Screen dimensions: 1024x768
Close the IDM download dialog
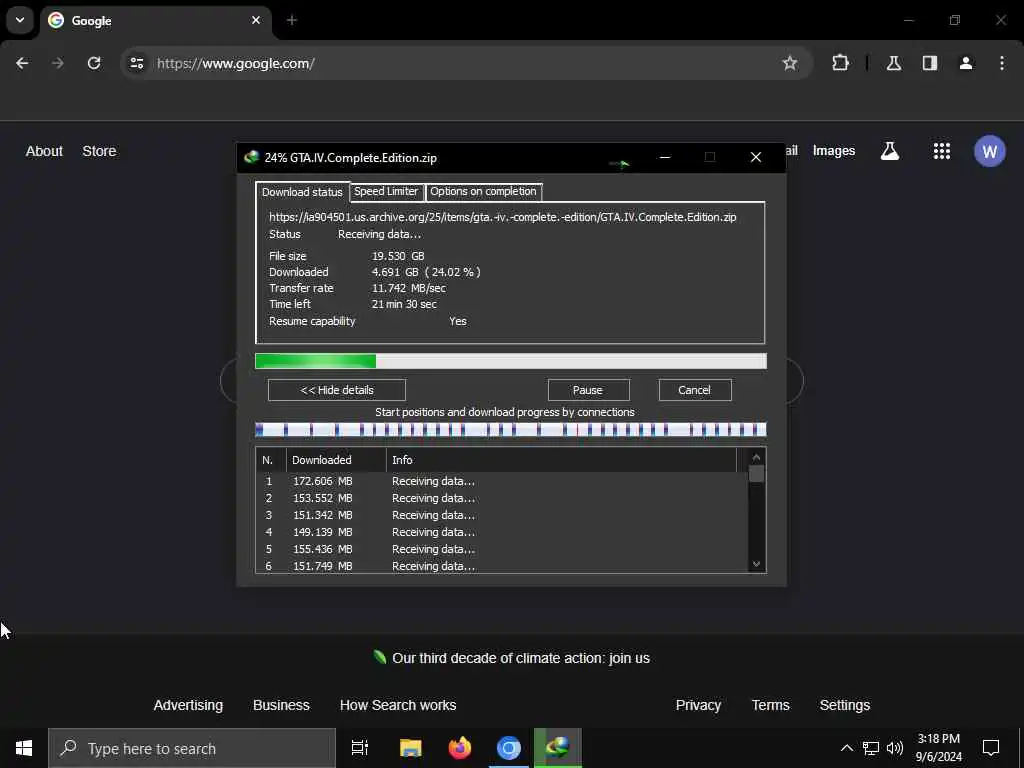click(x=756, y=157)
